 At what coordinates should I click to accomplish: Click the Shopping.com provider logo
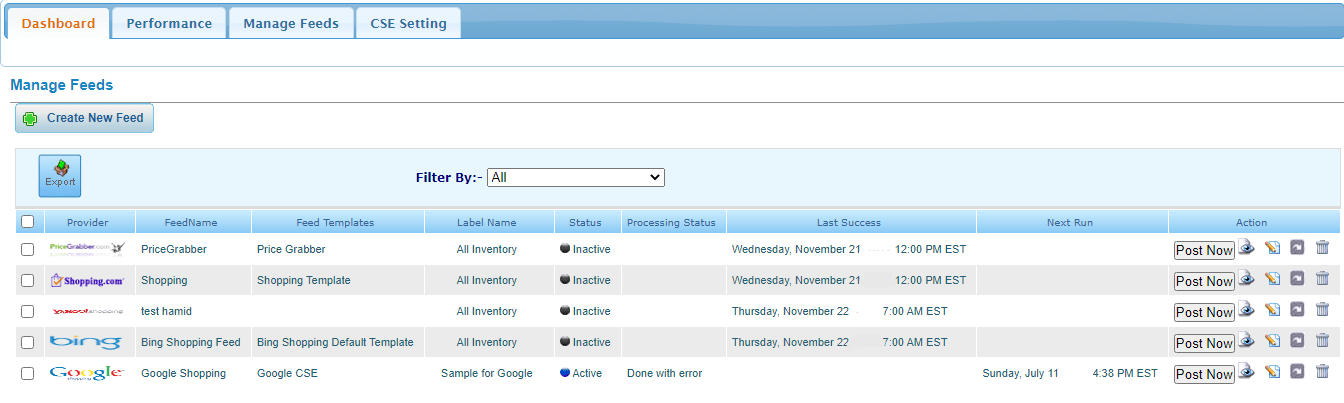[x=87, y=280]
